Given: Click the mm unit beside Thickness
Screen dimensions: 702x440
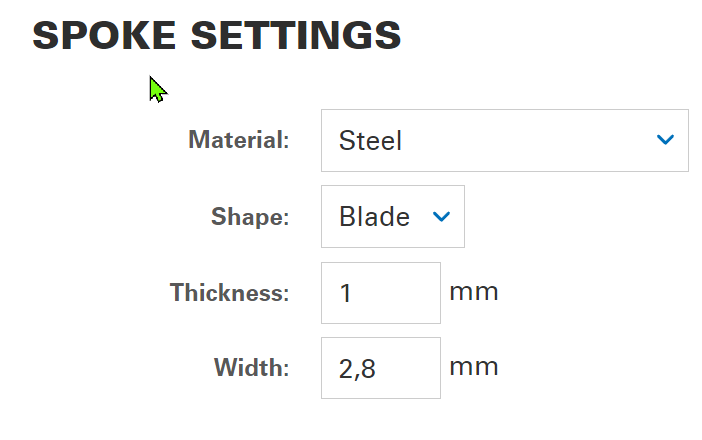Looking at the screenshot, I should point(474,292).
